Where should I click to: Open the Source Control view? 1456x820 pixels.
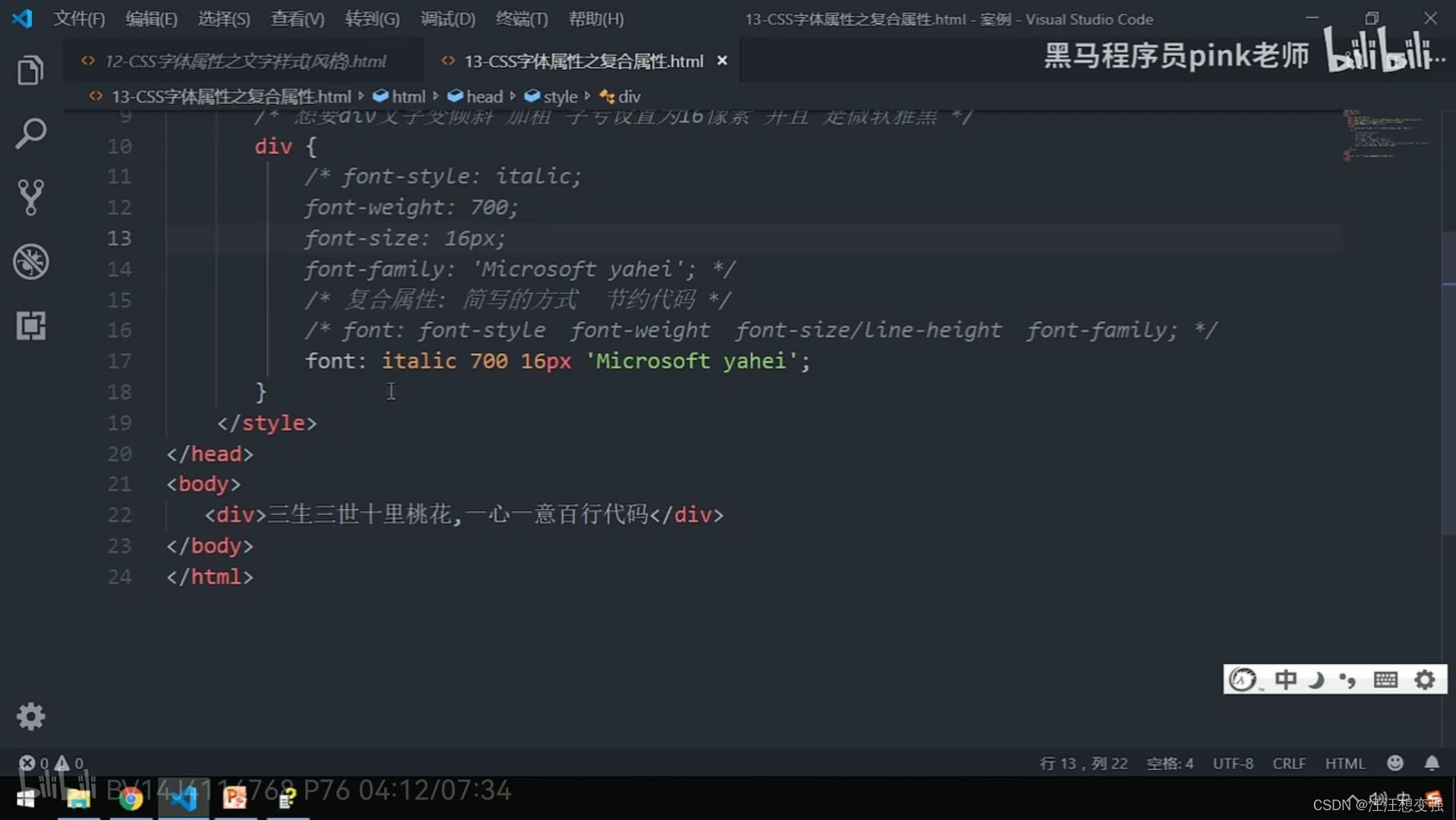(30, 197)
